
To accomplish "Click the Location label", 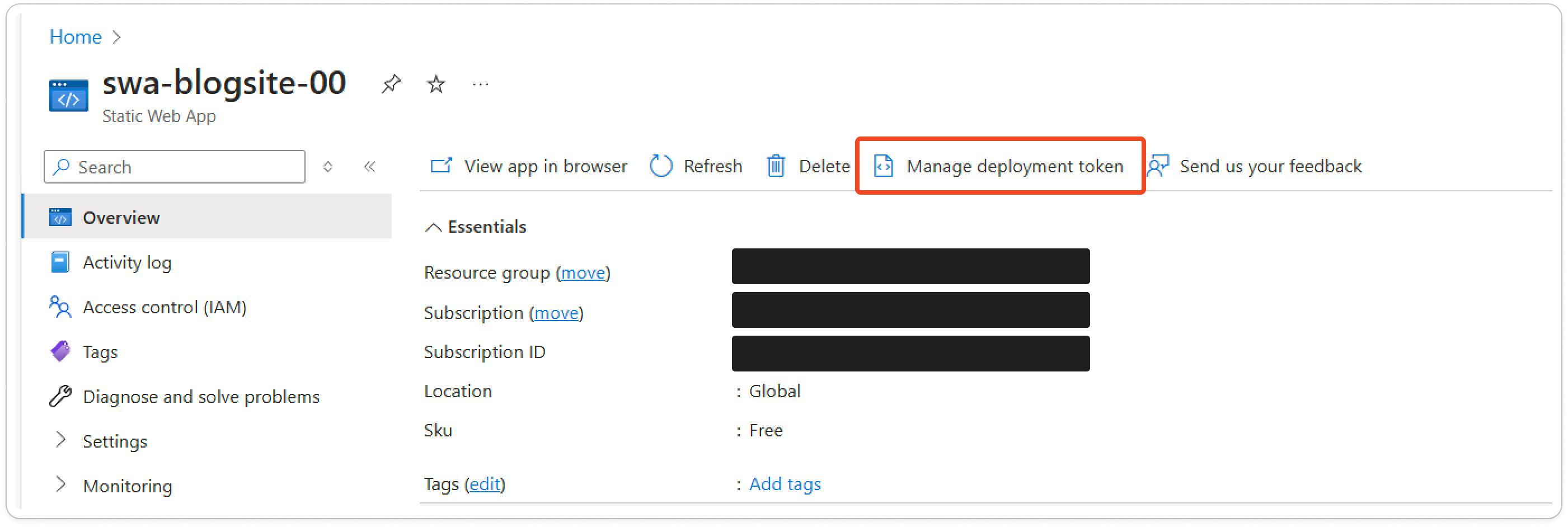I will pyautogui.click(x=458, y=391).
